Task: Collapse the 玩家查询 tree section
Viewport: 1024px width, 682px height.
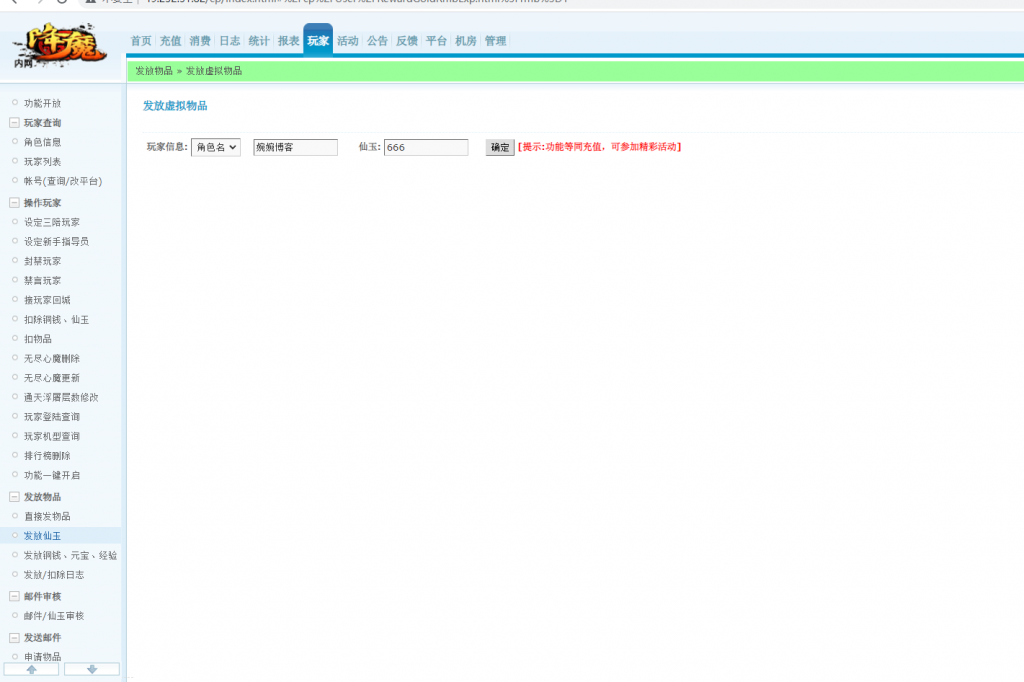Action: point(14,123)
